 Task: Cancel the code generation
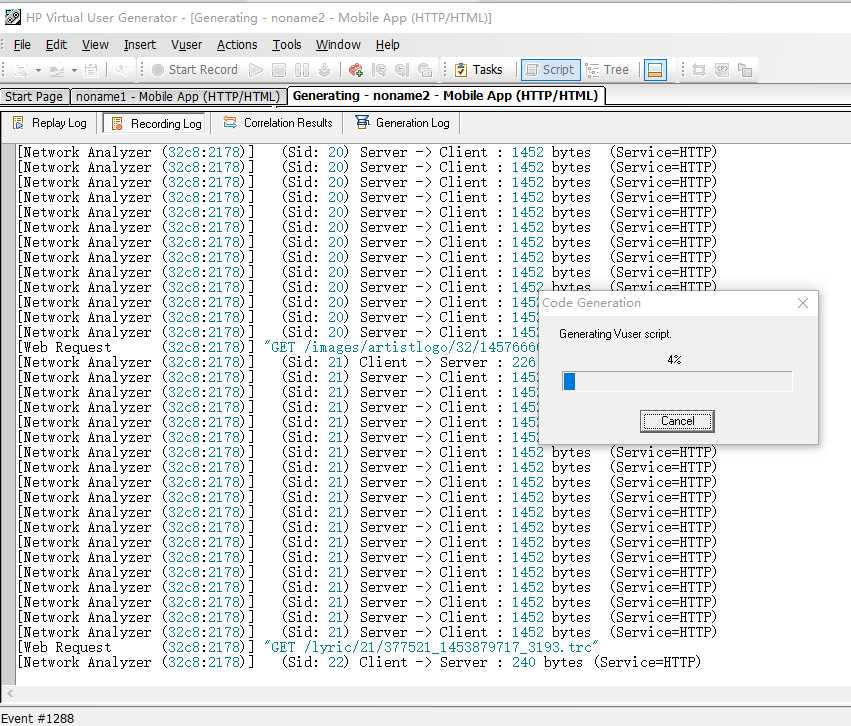tap(677, 421)
